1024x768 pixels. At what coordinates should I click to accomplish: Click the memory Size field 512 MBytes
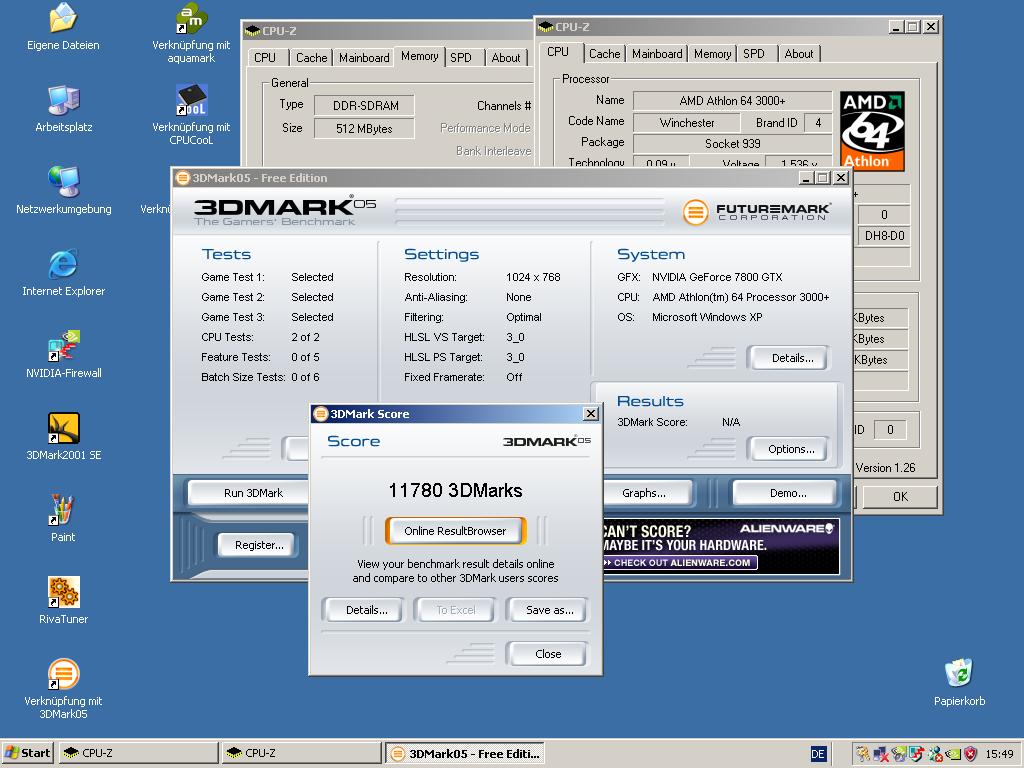364,128
